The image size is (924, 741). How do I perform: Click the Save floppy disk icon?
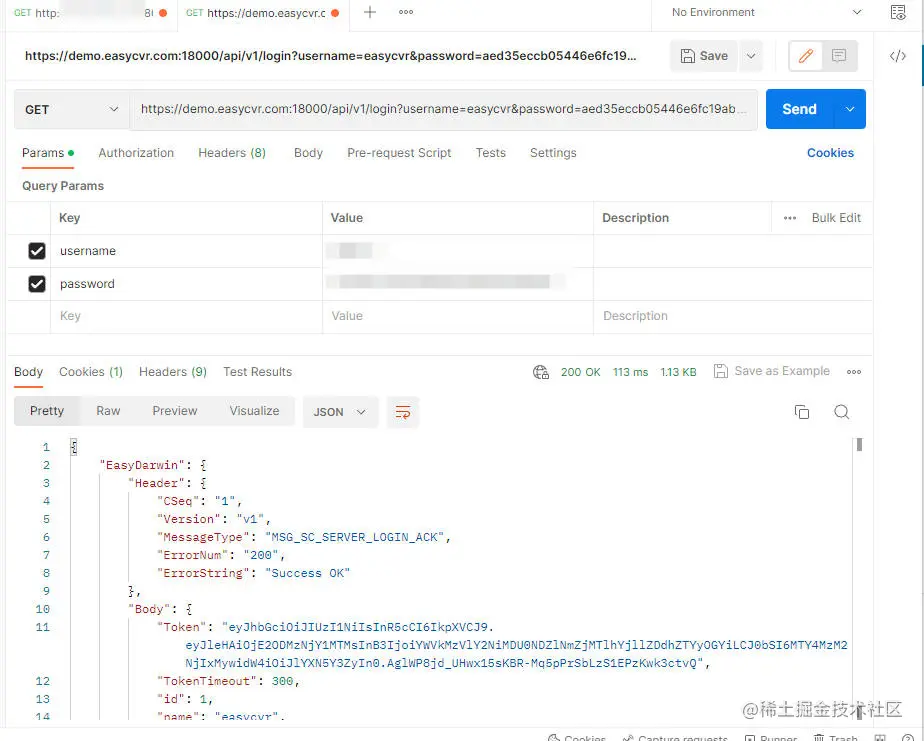(688, 56)
